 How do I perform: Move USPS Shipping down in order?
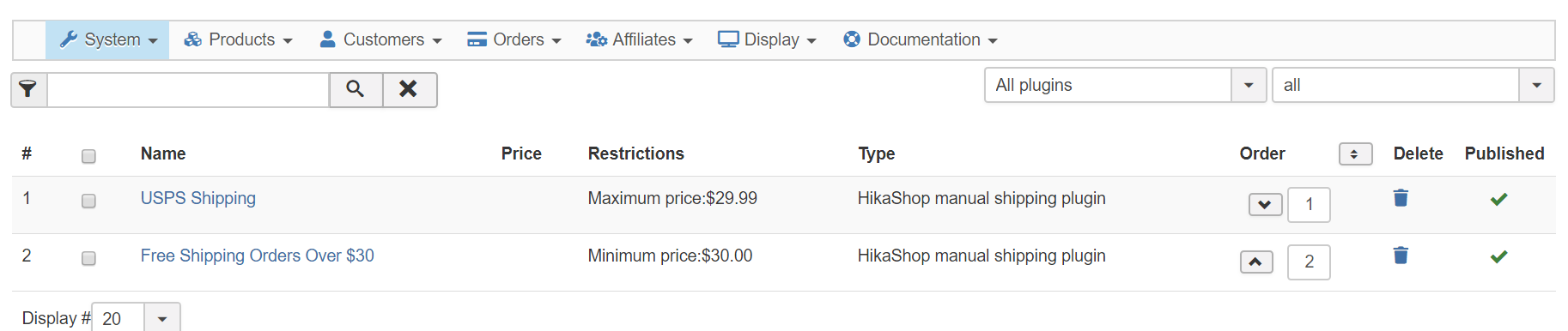1265,205
